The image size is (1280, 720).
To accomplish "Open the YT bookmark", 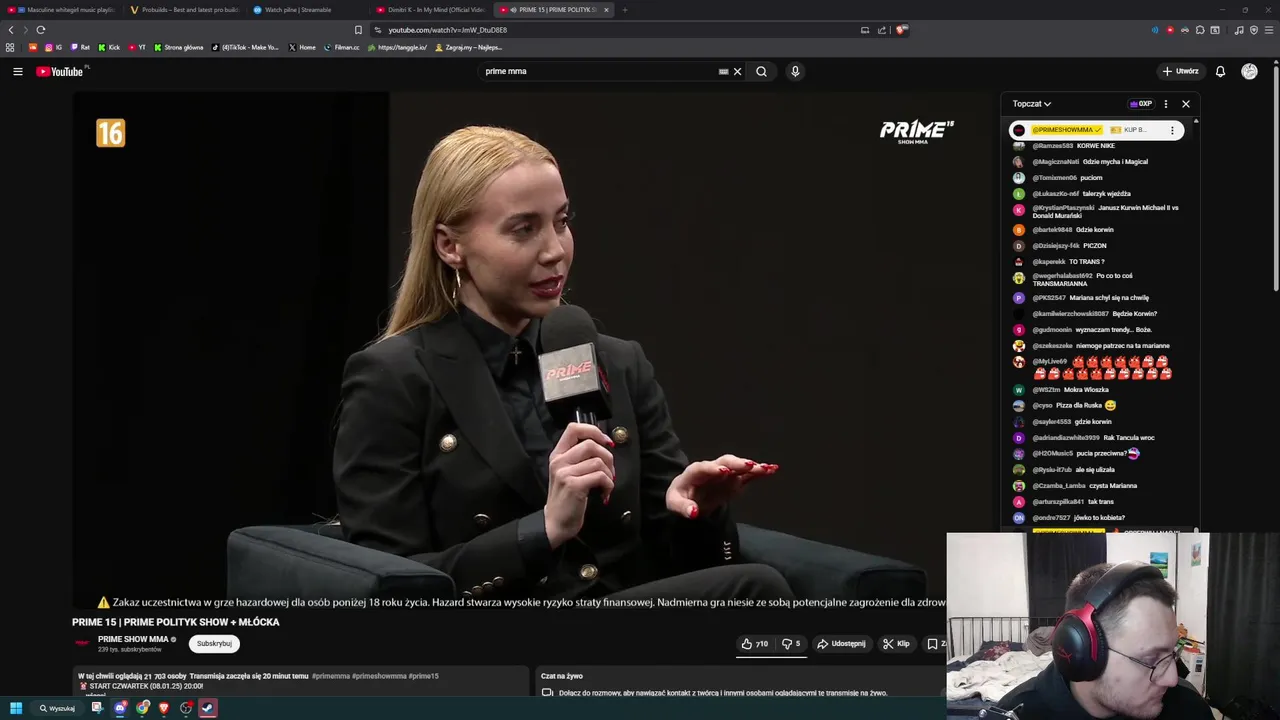I will [137, 47].
